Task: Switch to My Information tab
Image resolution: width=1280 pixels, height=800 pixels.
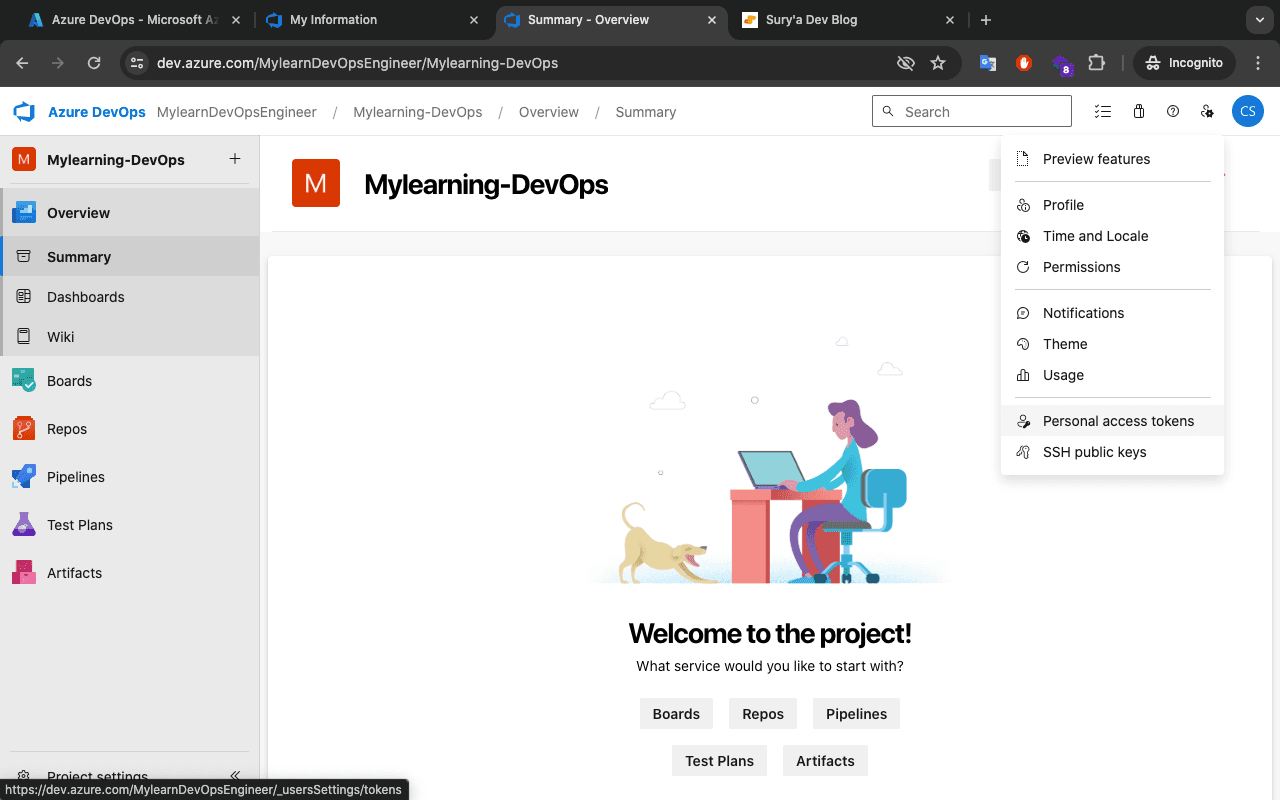Action: [373, 20]
